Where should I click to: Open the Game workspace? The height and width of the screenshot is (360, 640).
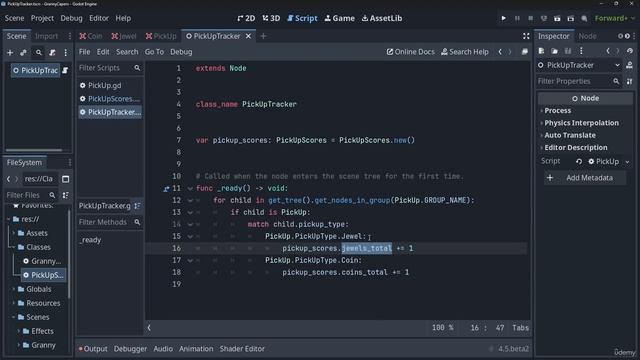click(x=340, y=18)
